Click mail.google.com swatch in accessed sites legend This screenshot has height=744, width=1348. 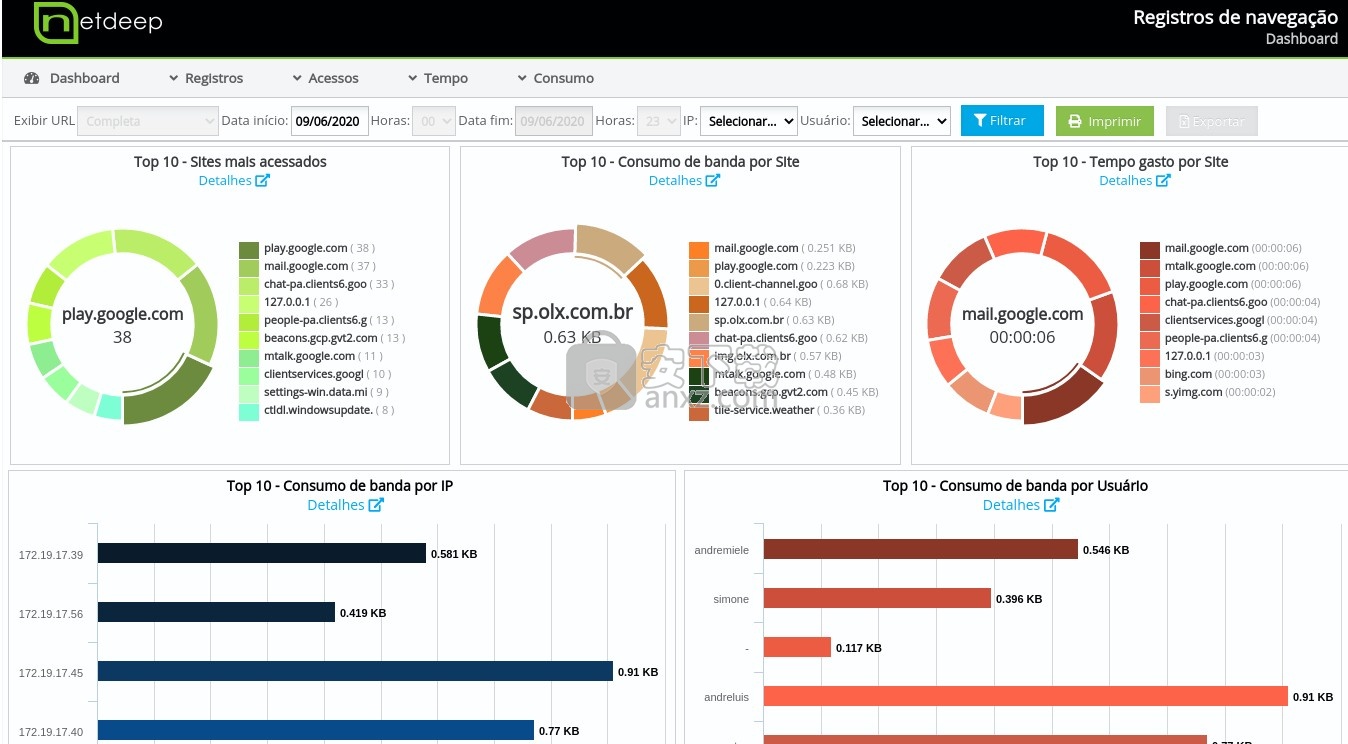pyautogui.click(x=249, y=267)
